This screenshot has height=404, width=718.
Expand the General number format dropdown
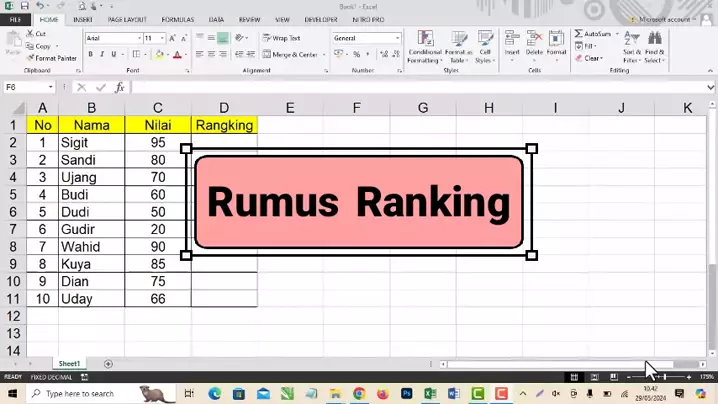coord(397,38)
